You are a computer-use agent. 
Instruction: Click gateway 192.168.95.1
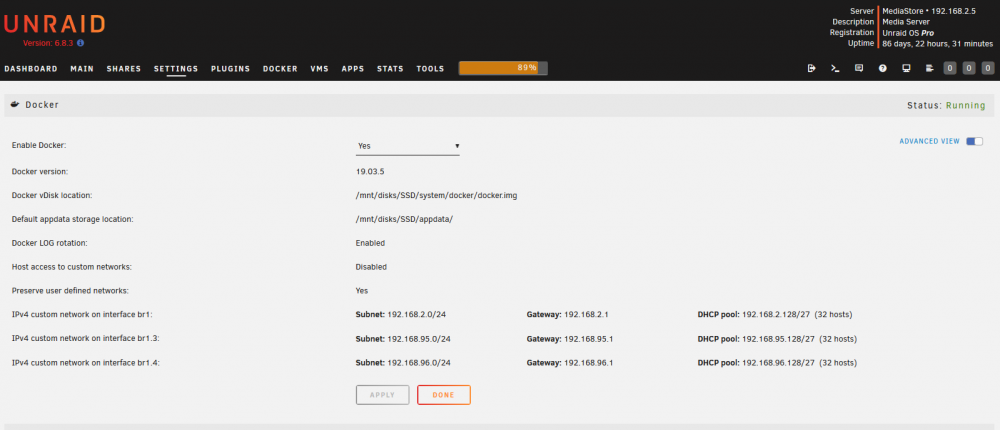coord(589,339)
